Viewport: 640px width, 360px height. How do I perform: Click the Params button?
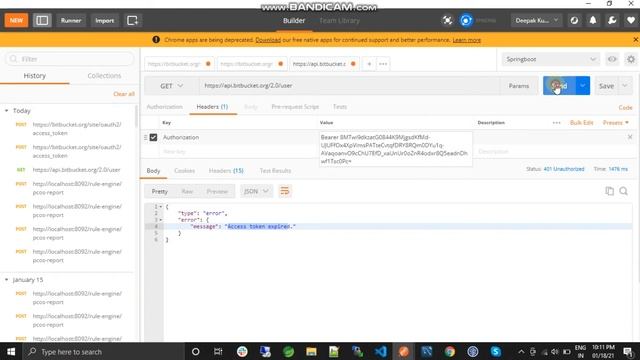pyautogui.click(x=519, y=86)
